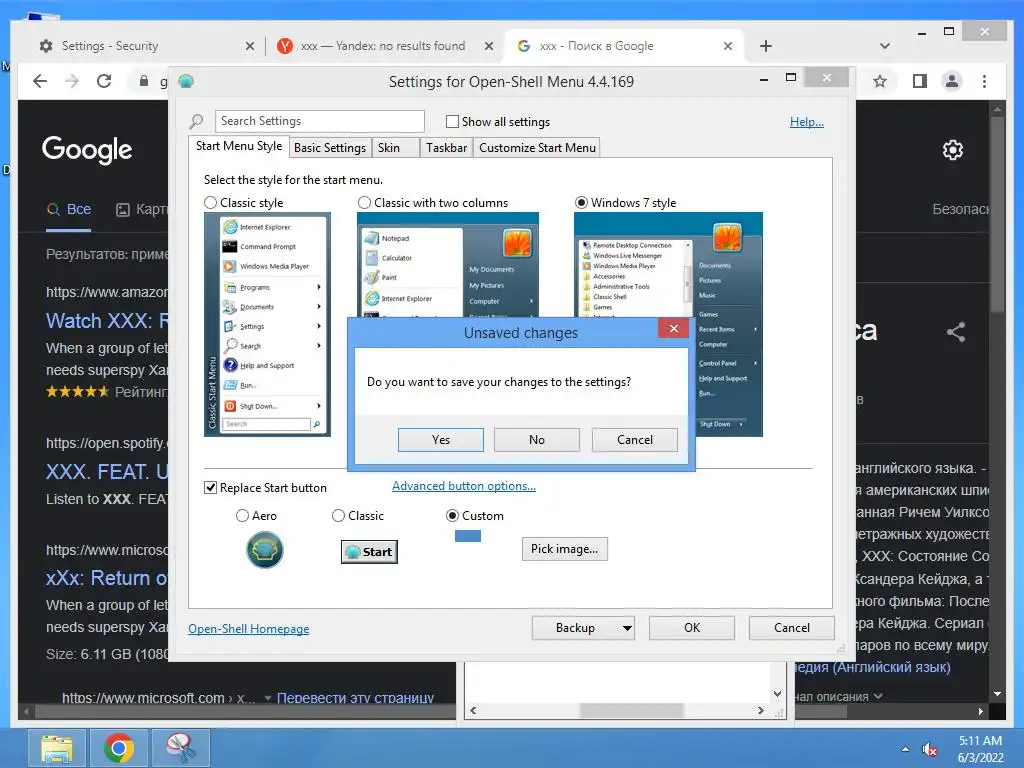1024x768 pixels.
Task: Click Перевести эту страницу link
Action: pos(355,697)
